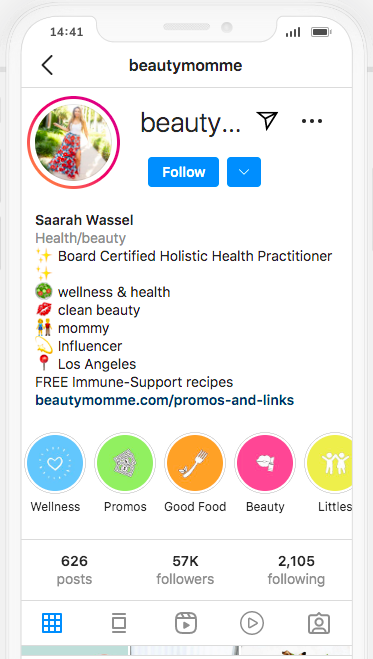The image size is (373, 659).
Task: Open the Beauty story highlight
Action: (x=265, y=463)
